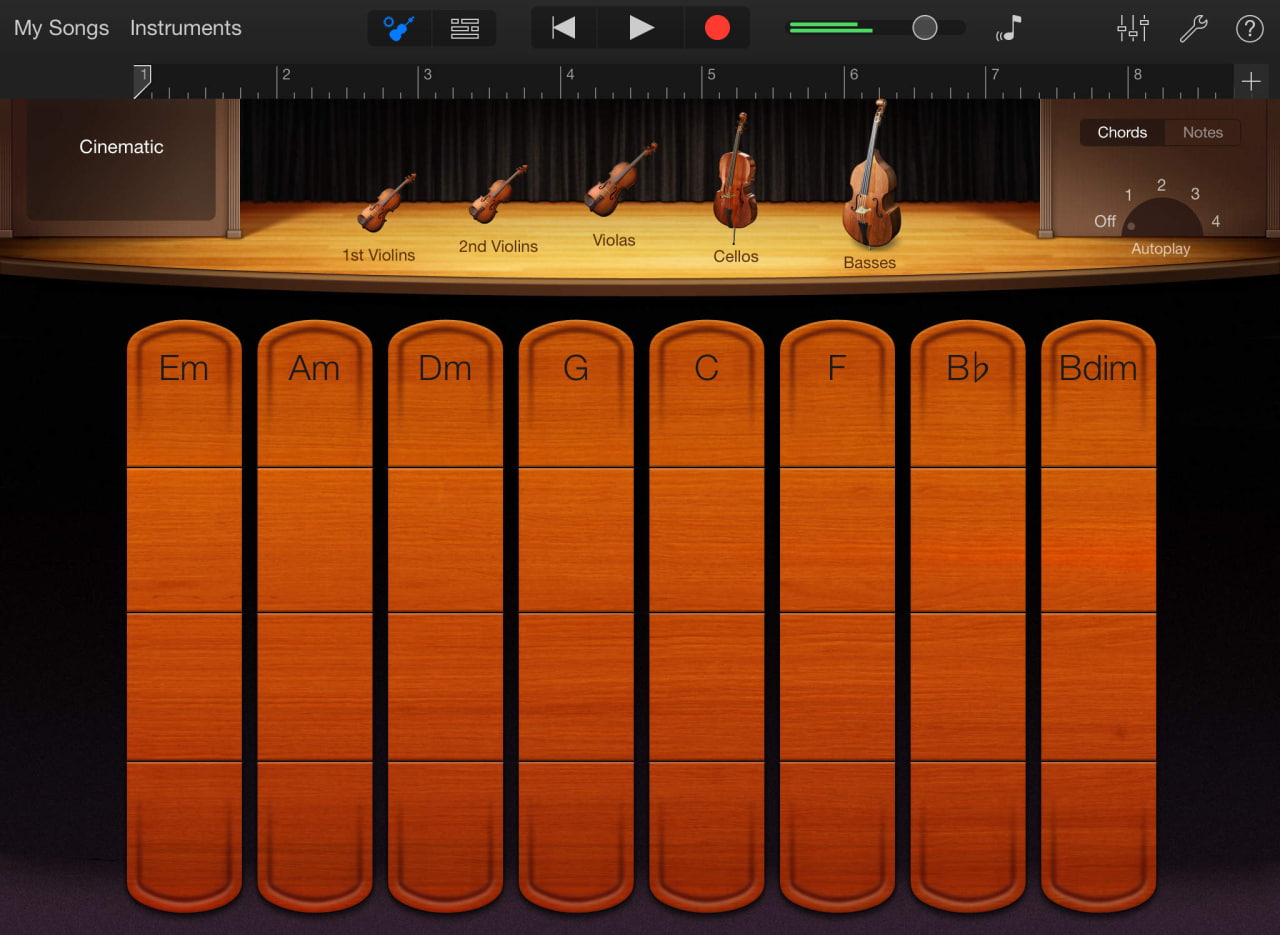Go to beginning of the song

pos(564,28)
